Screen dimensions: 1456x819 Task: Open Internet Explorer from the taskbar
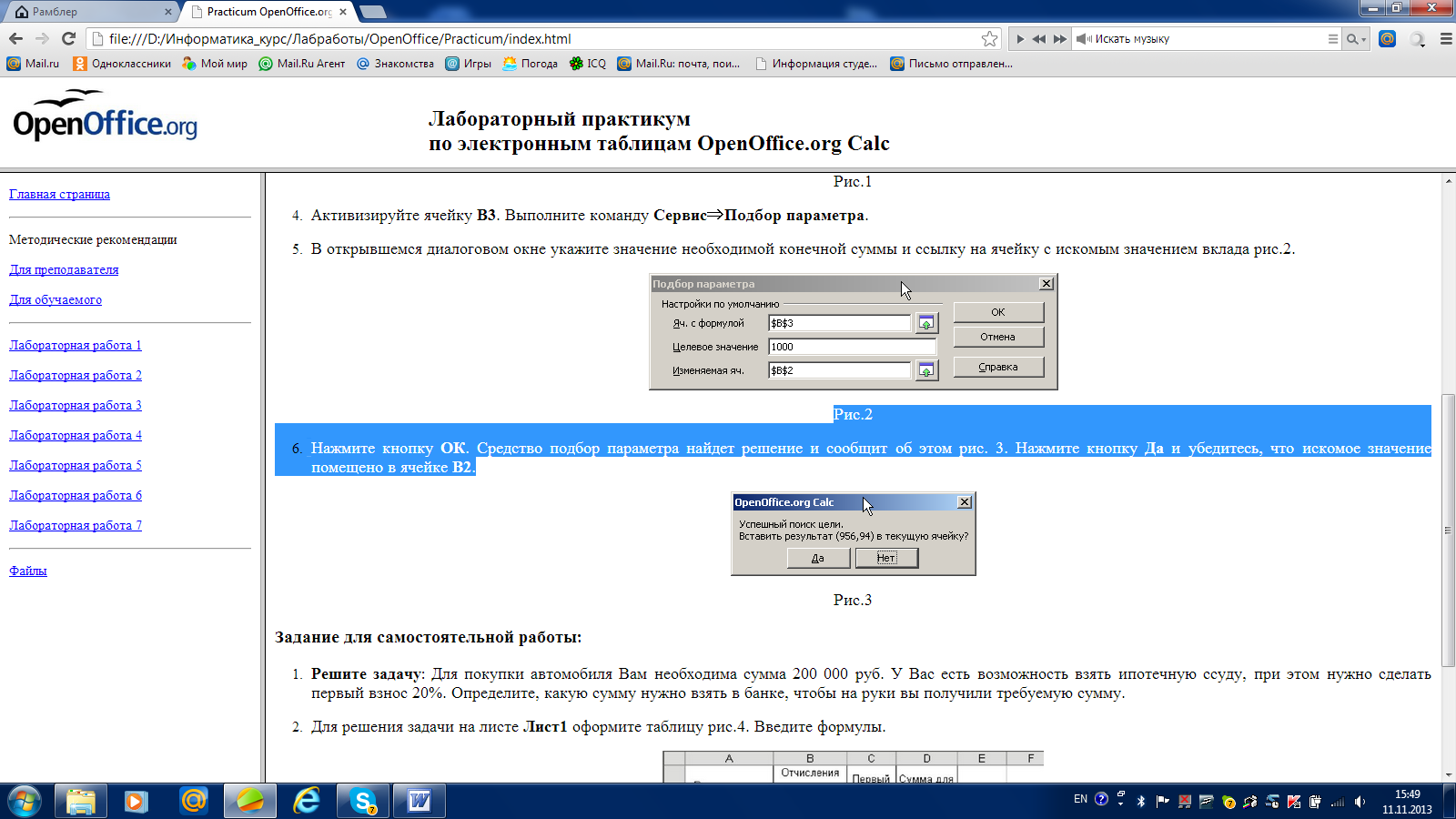click(x=307, y=802)
